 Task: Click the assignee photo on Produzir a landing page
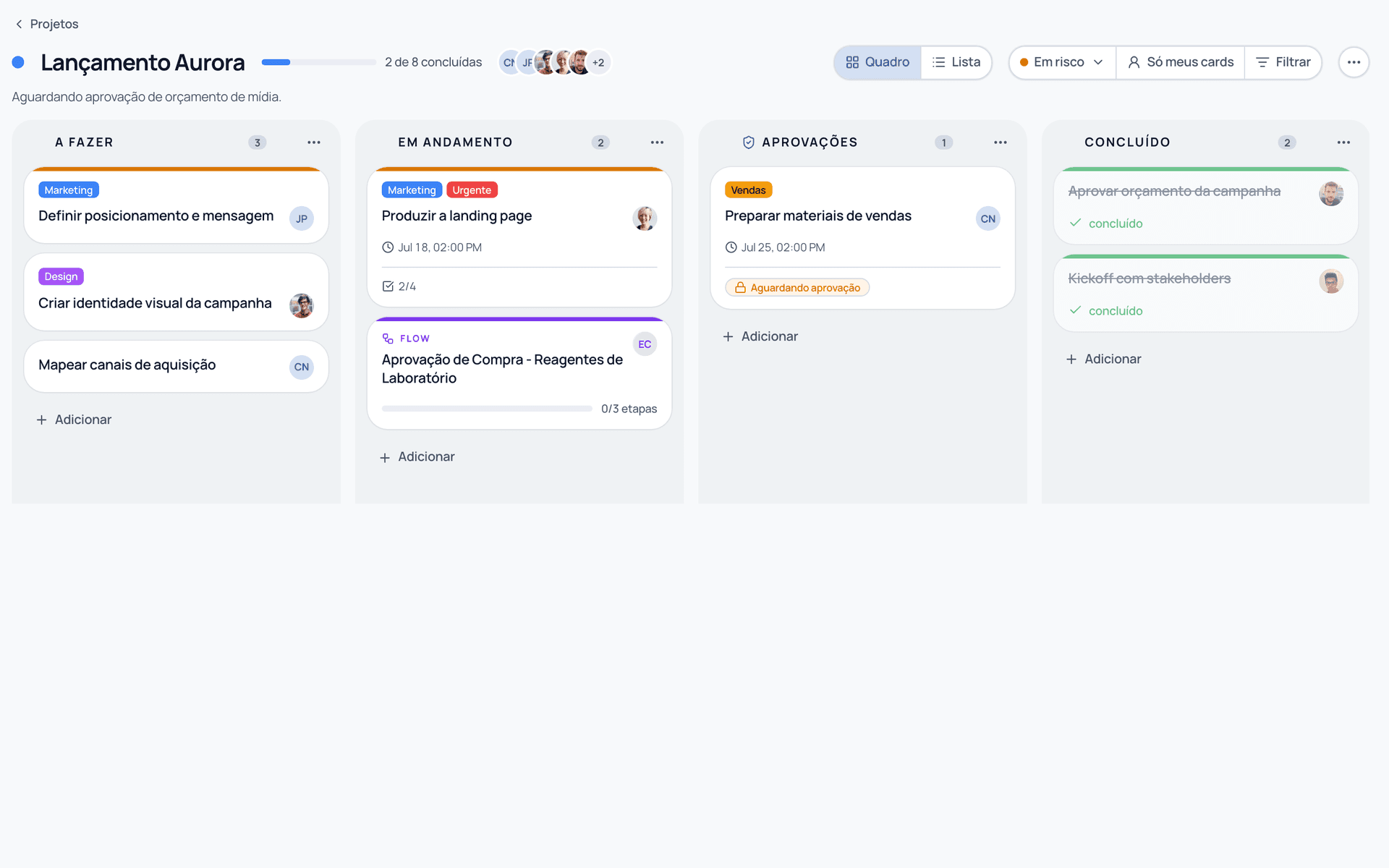[x=645, y=218]
